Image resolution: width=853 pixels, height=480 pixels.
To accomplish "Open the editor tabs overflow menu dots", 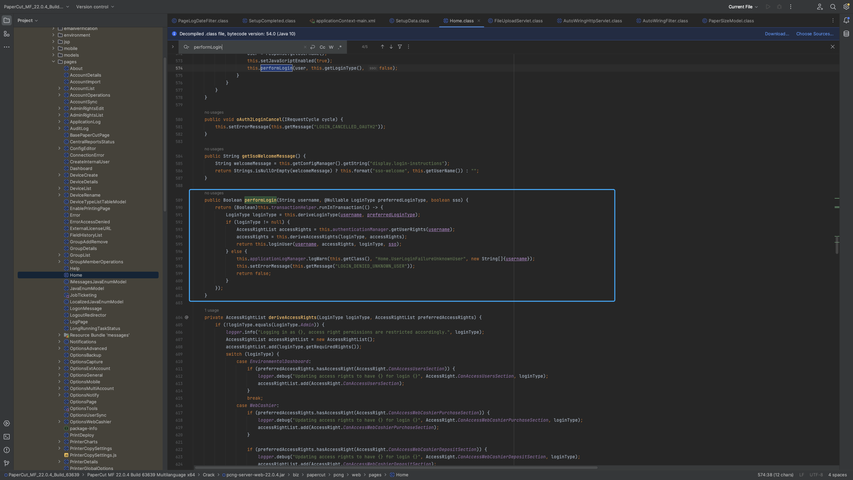I will click(x=832, y=21).
